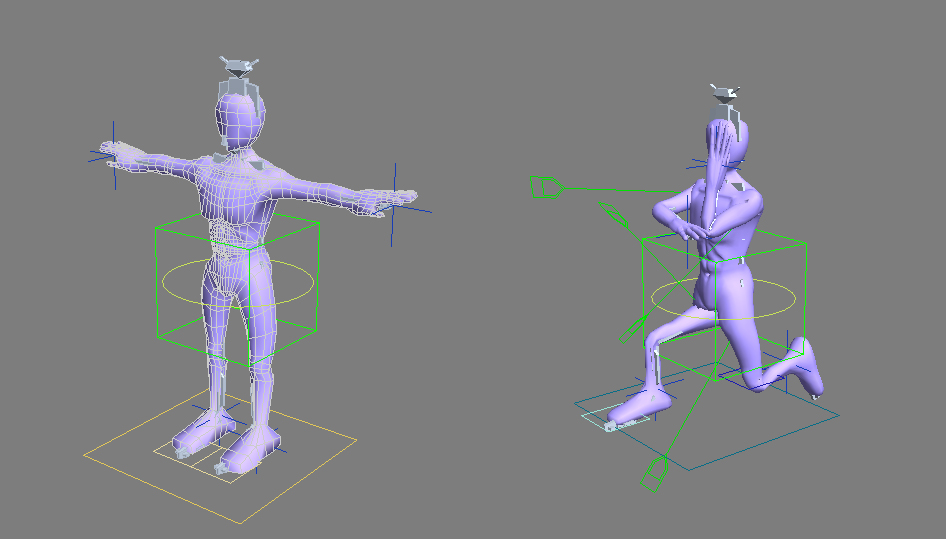
Task: Click the cross helper at the far-left hand
Action: (x=113, y=155)
